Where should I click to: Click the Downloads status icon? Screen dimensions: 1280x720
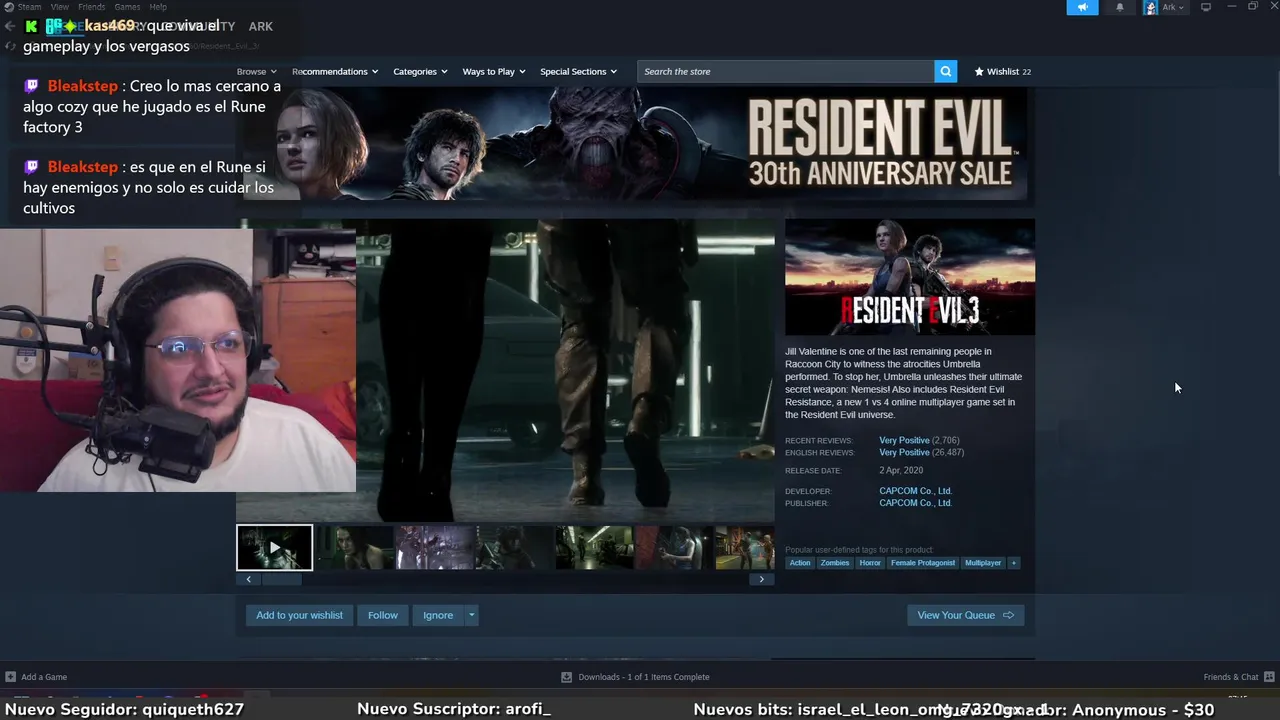click(x=566, y=677)
